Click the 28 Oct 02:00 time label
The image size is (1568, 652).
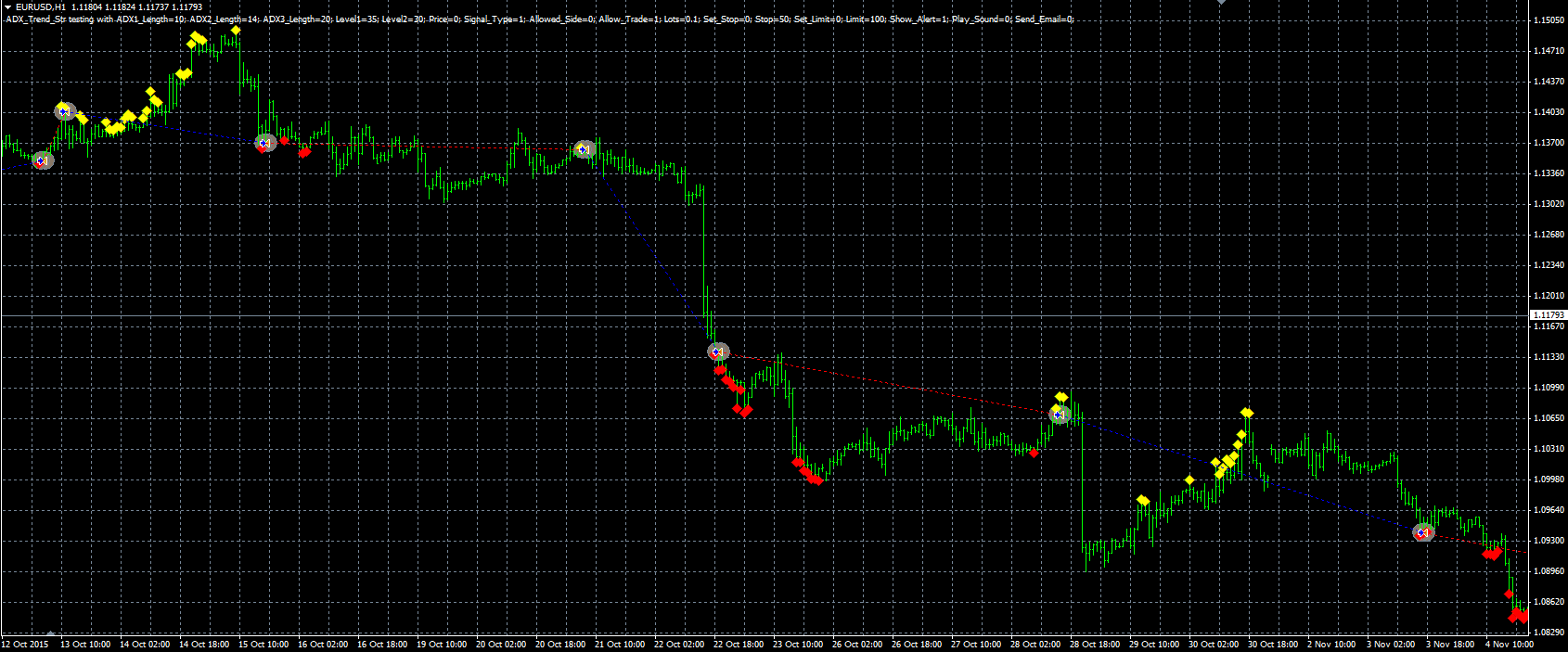tap(1035, 644)
